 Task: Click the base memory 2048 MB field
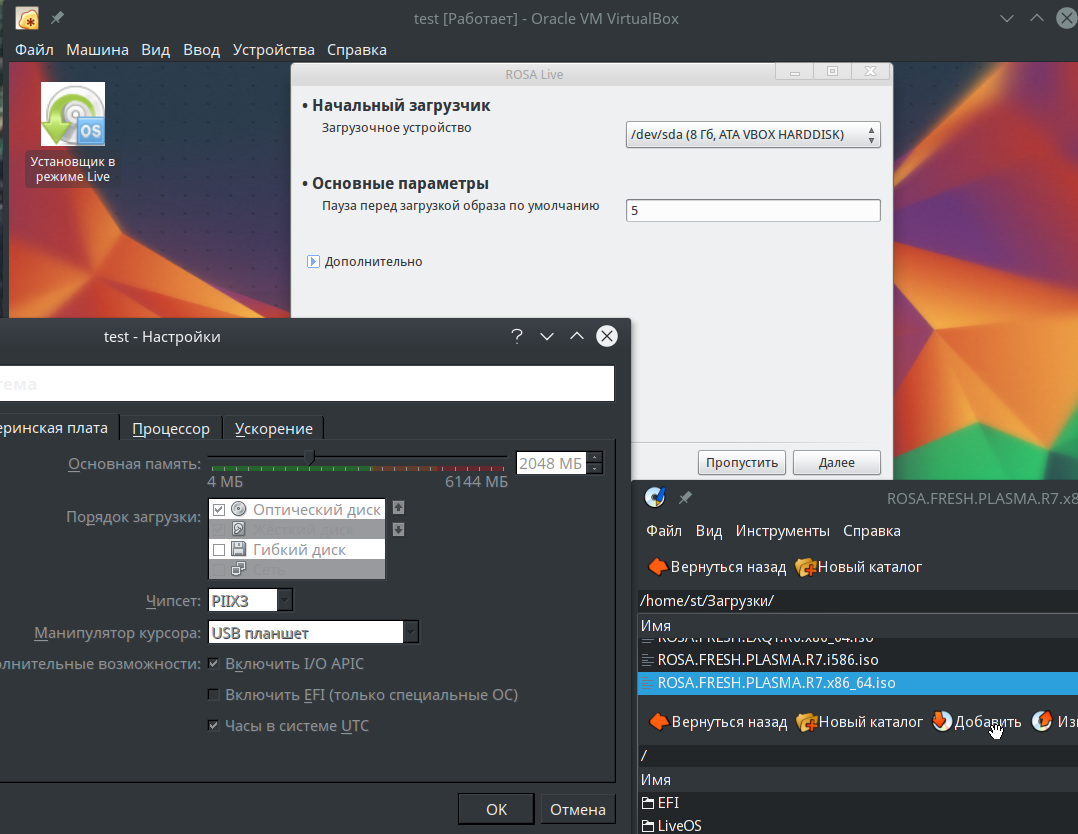pyautogui.click(x=551, y=463)
